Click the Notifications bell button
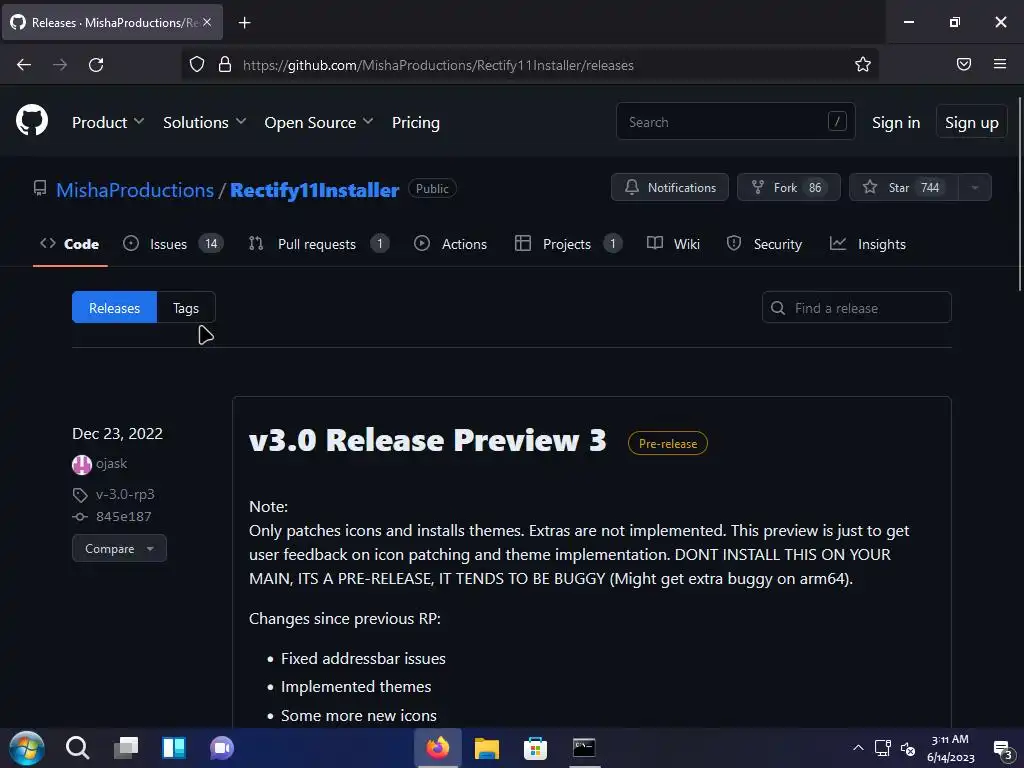 click(669, 187)
